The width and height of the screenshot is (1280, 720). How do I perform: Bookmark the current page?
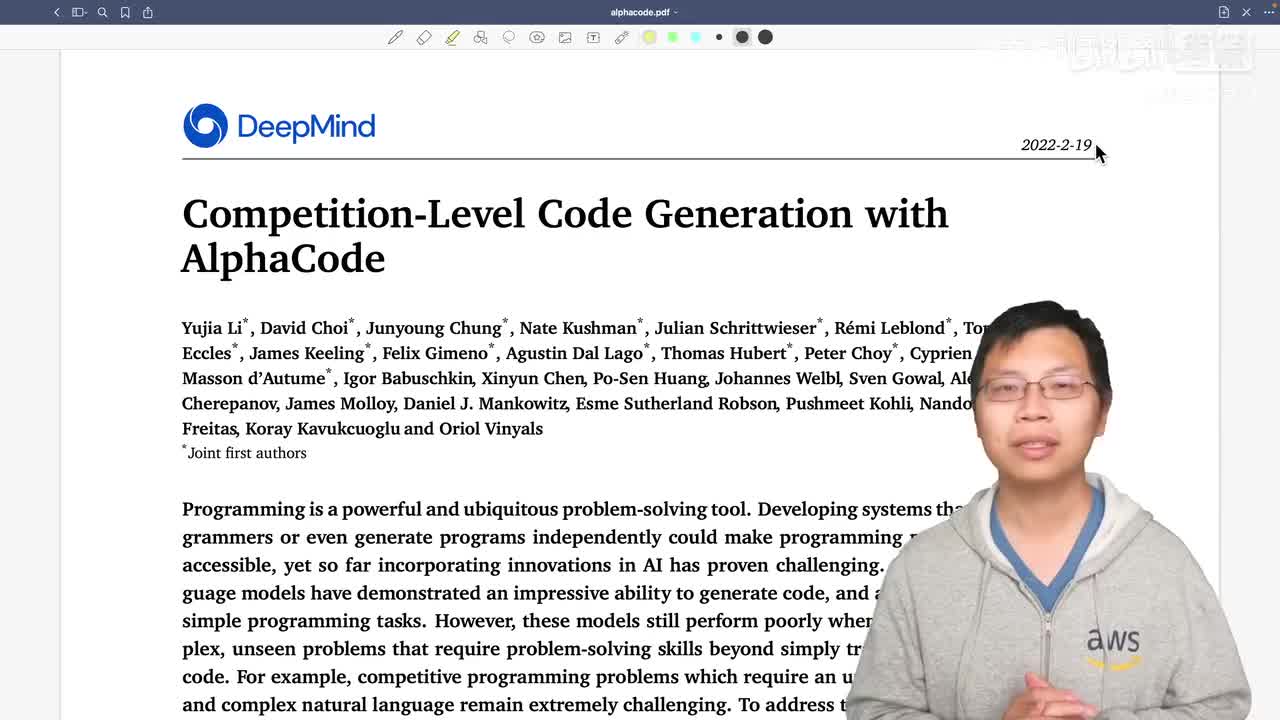pos(125,12)
